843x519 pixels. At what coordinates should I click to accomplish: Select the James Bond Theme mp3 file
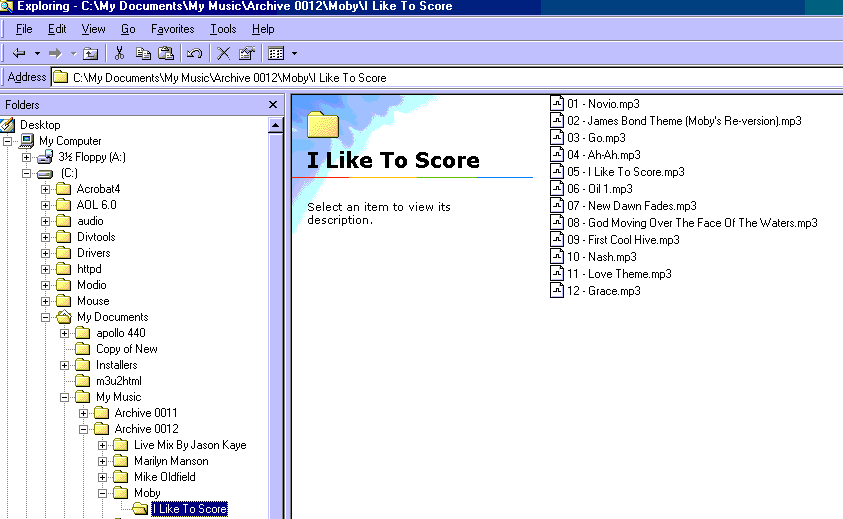(684, 121)
